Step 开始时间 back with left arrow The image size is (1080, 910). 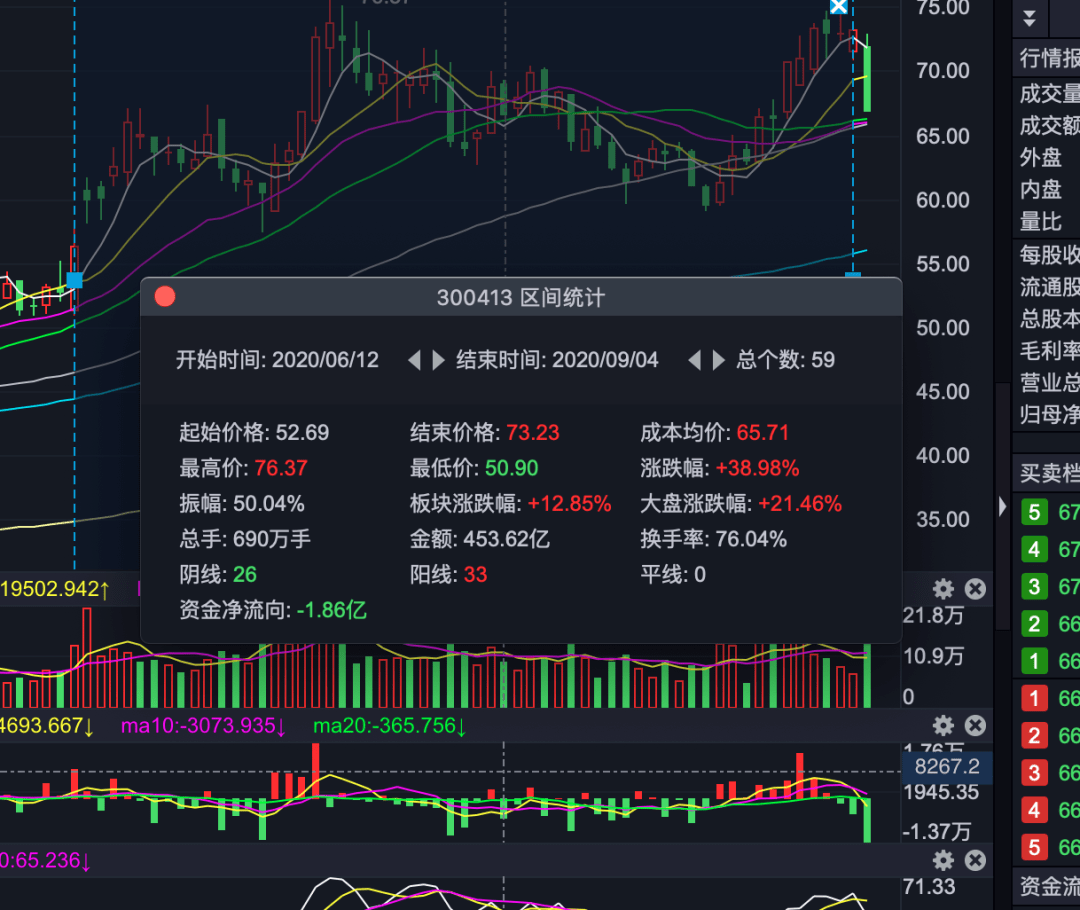point(414,360)
